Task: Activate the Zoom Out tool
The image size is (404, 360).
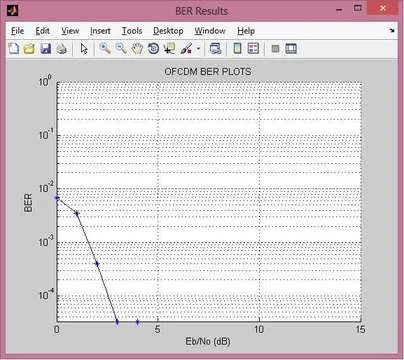Action: (121, 49)
